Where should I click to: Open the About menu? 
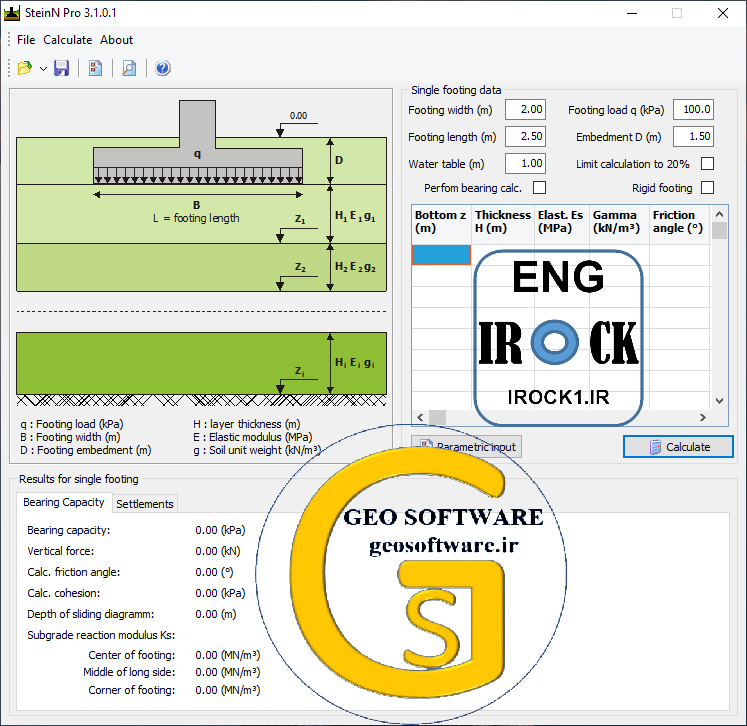[117, 40]
